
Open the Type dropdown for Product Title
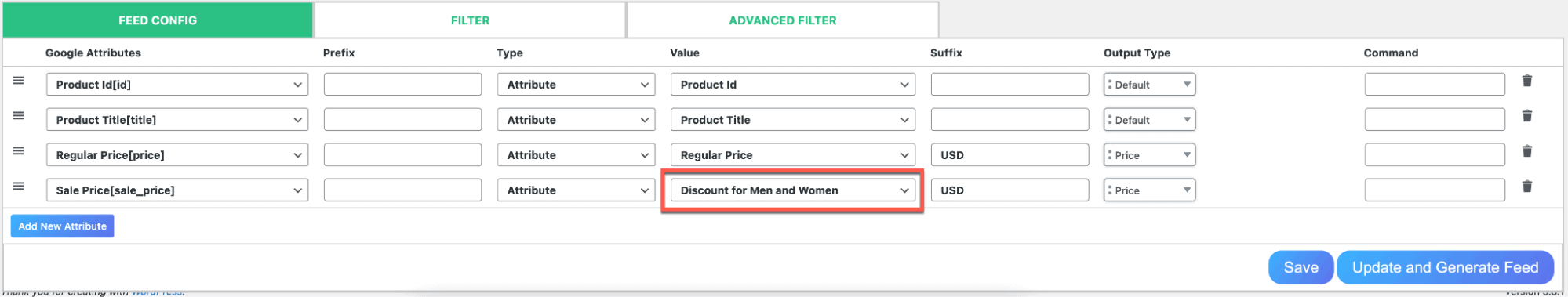click(576, 120)
